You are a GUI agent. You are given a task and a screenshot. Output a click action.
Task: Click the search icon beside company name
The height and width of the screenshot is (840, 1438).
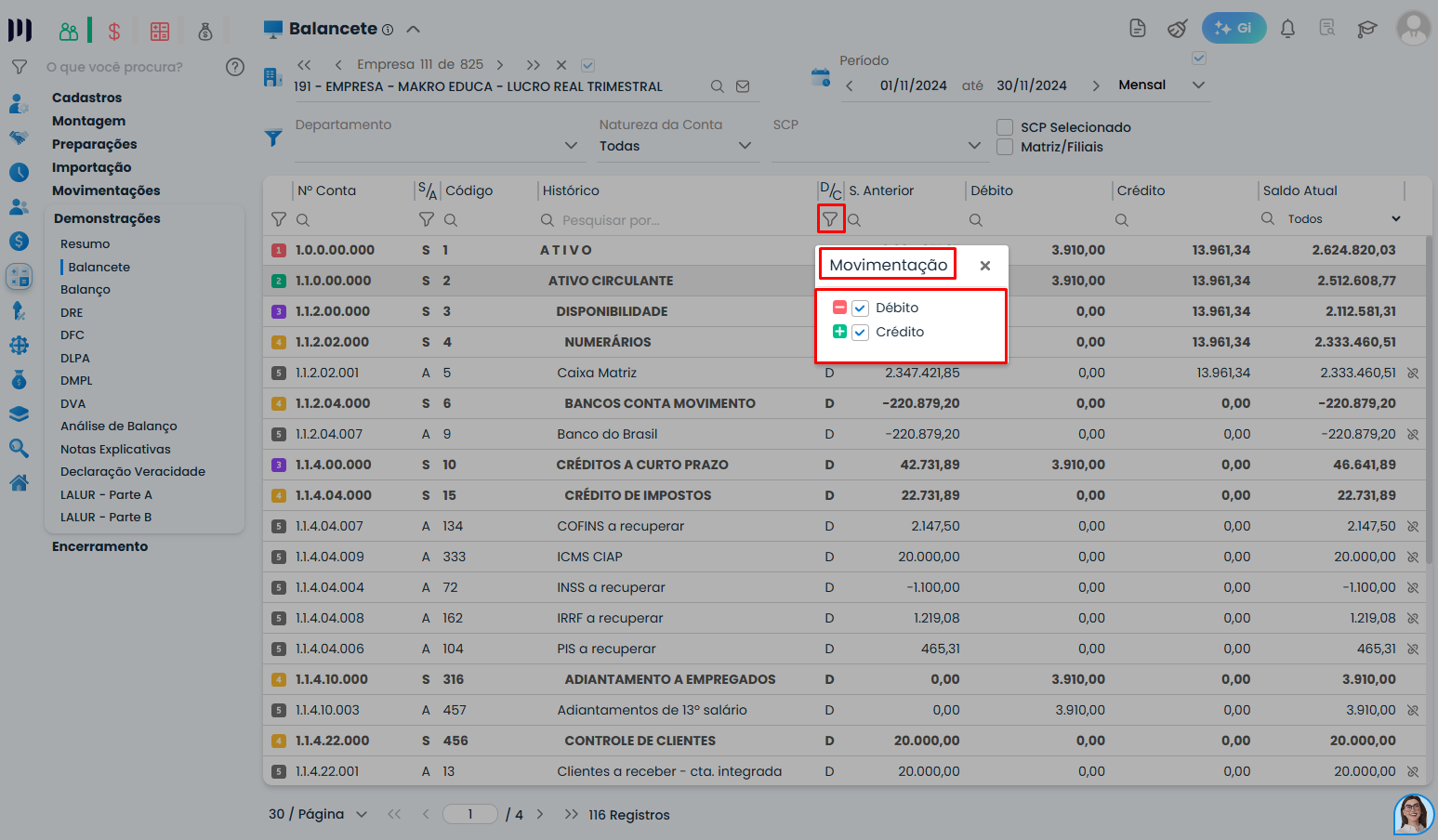pyautogui.click(x=718, y=86)
